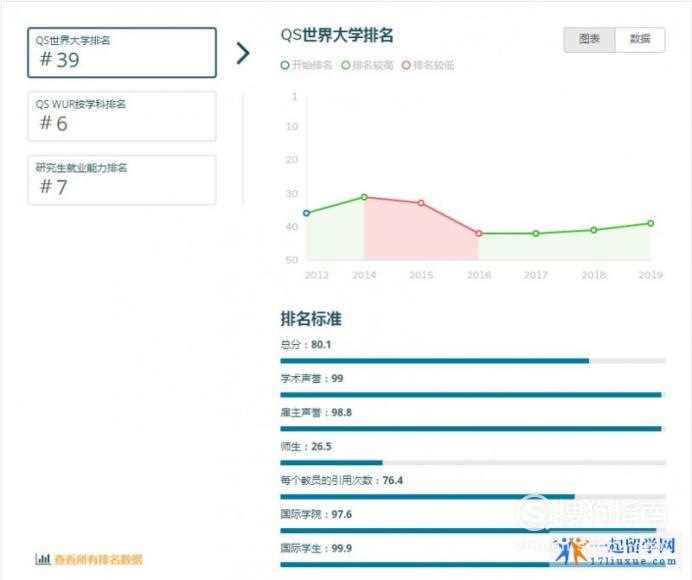The image size is (692, 580).
Task: Click the 国际学生：99.9 label
Action: (316, 549)
